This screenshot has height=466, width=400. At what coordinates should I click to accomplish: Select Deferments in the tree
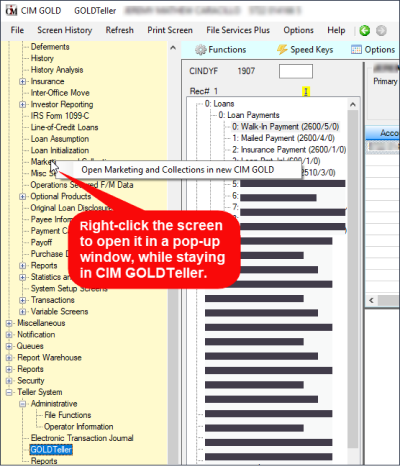pos(50,47)
